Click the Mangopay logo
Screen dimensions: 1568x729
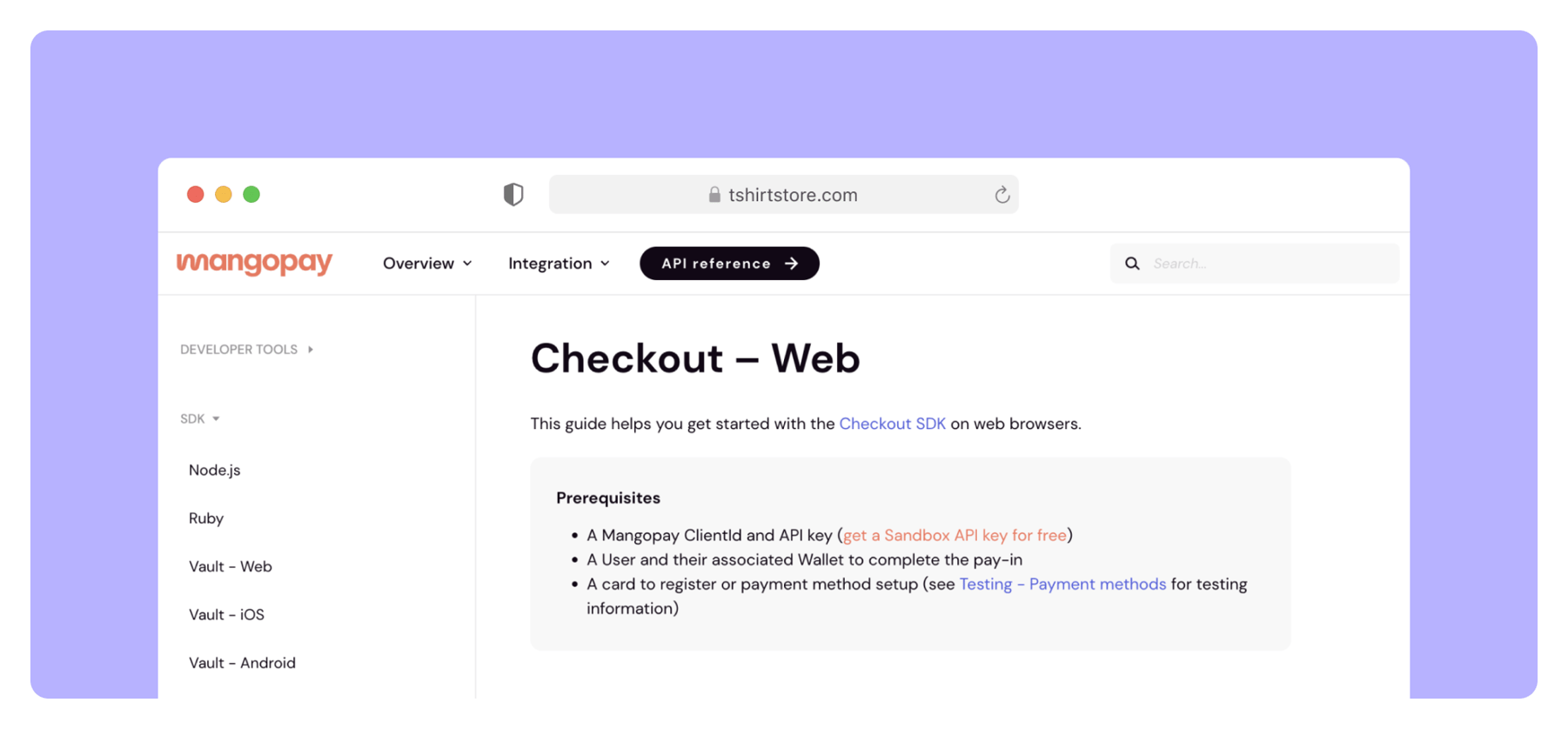[255, 263]
